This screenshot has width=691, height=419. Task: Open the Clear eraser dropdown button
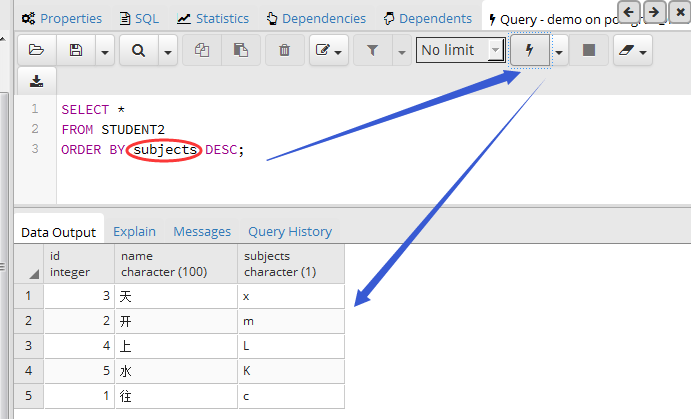coord(633,51)
